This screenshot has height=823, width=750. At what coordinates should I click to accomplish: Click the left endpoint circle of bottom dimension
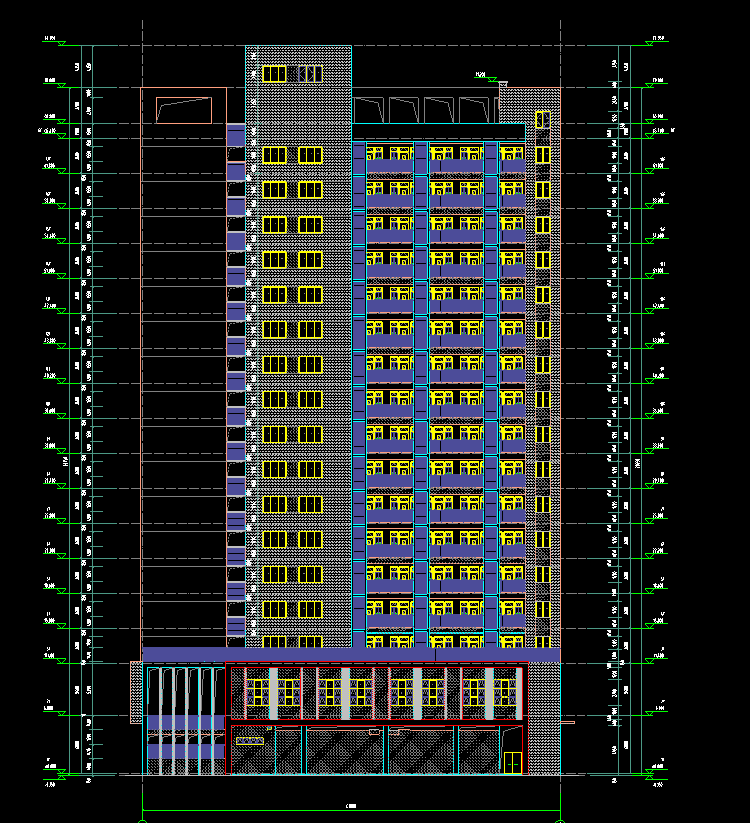click(142, 819)
